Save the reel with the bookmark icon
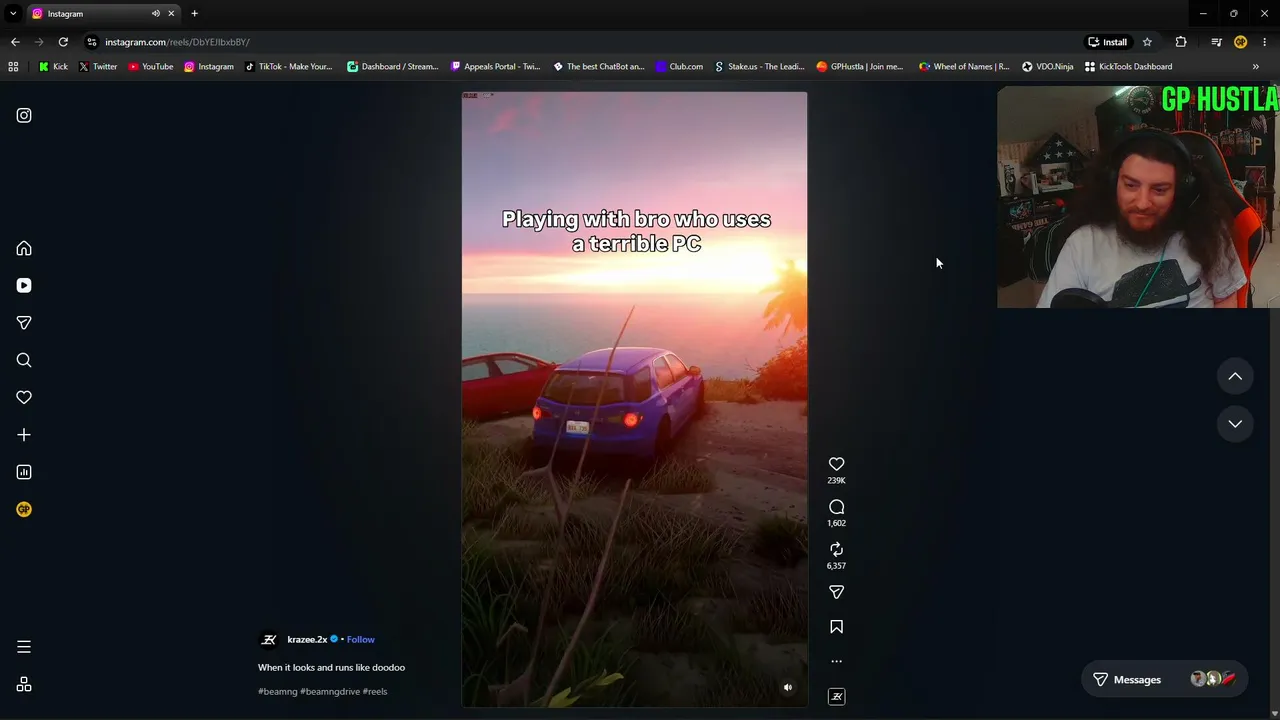This screenshot has height=720, width=1280. (837, 627)
